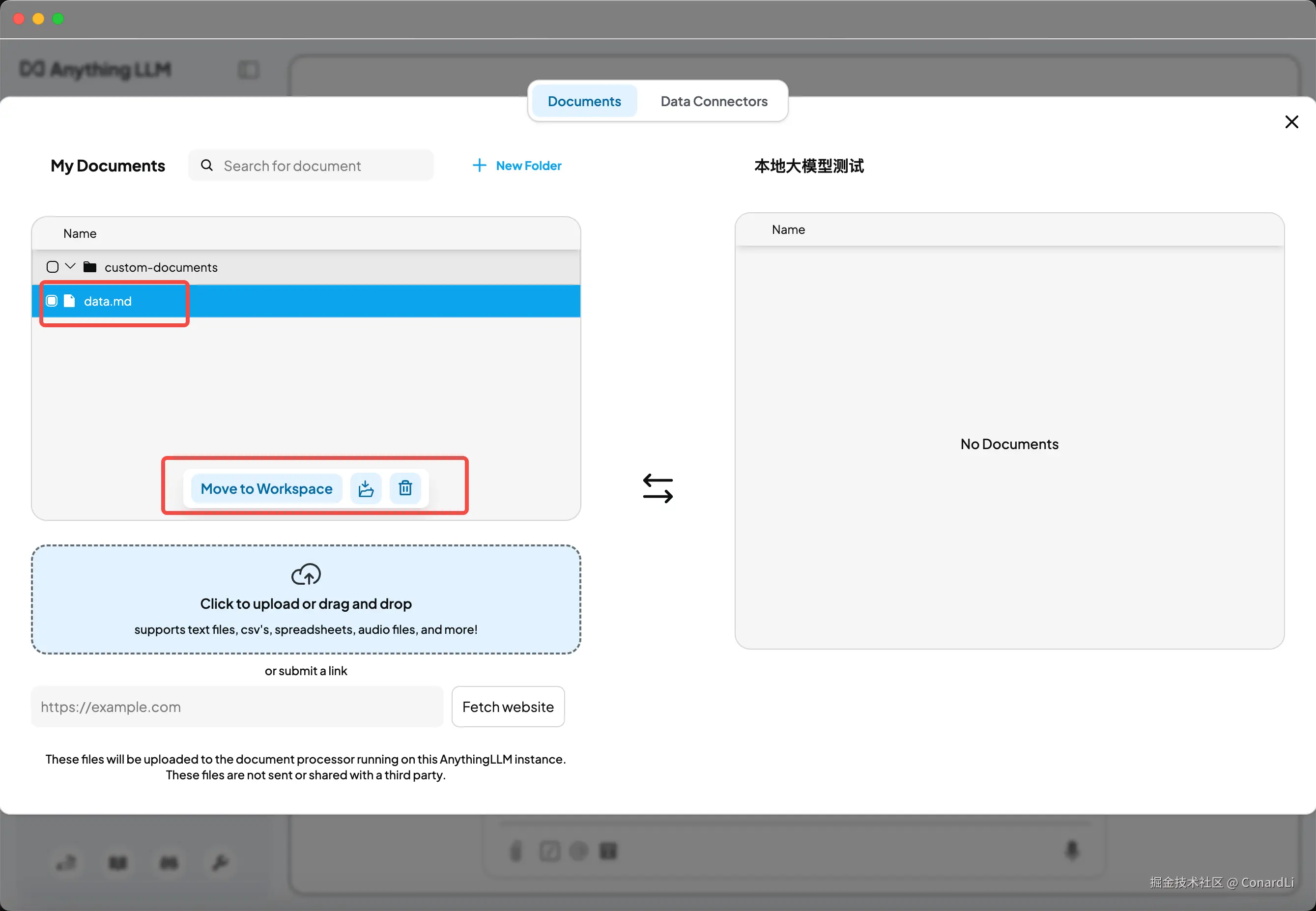Focus the Search for document field
Screen dimensions: 1316x911
click(x=319, y=166)
